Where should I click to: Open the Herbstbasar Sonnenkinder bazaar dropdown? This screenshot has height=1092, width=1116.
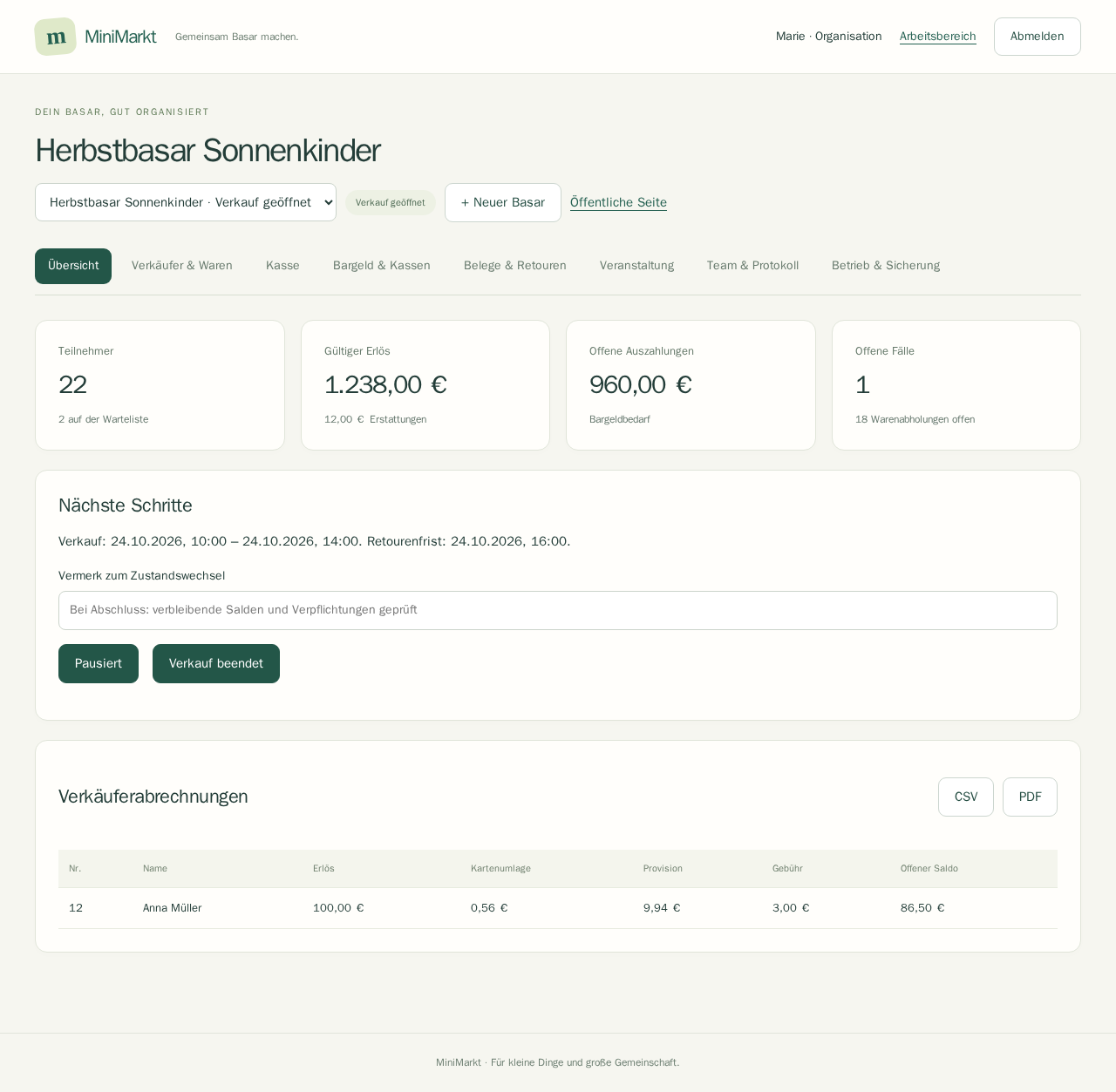pos(186,202)
